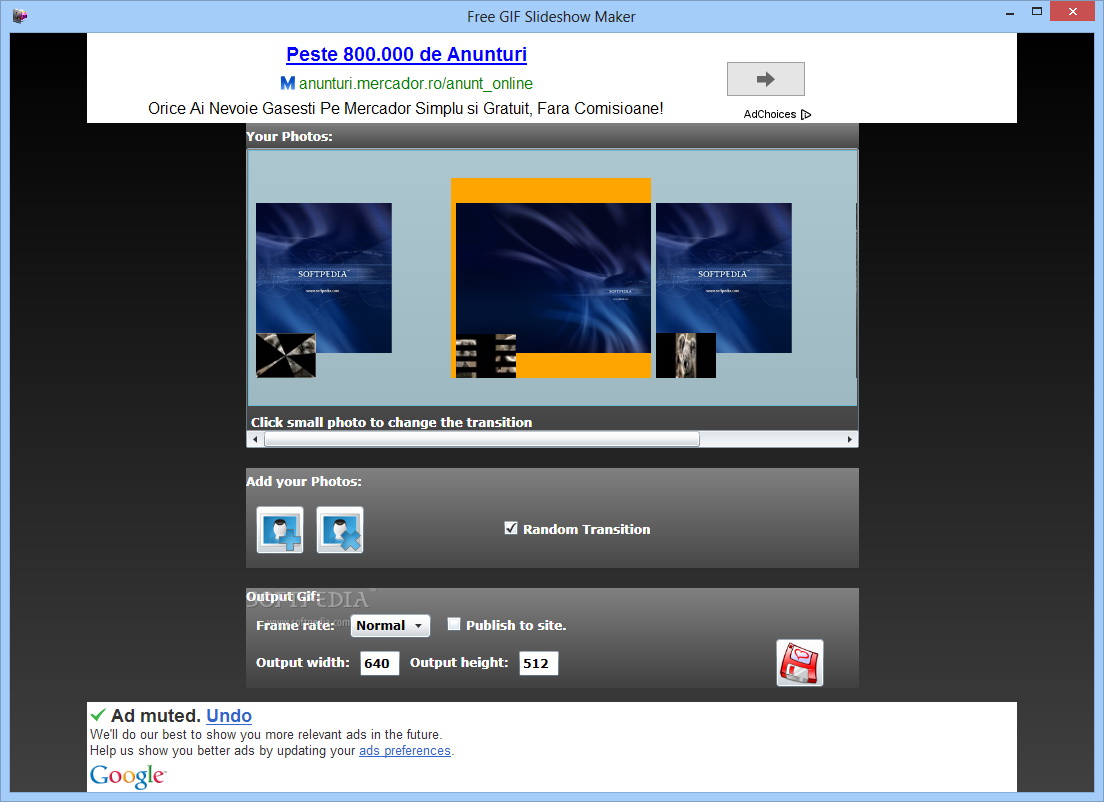The image size is (1104, 802).
Task: Click the selected middle photo's transition thumbnail
Action: [486, 356]
